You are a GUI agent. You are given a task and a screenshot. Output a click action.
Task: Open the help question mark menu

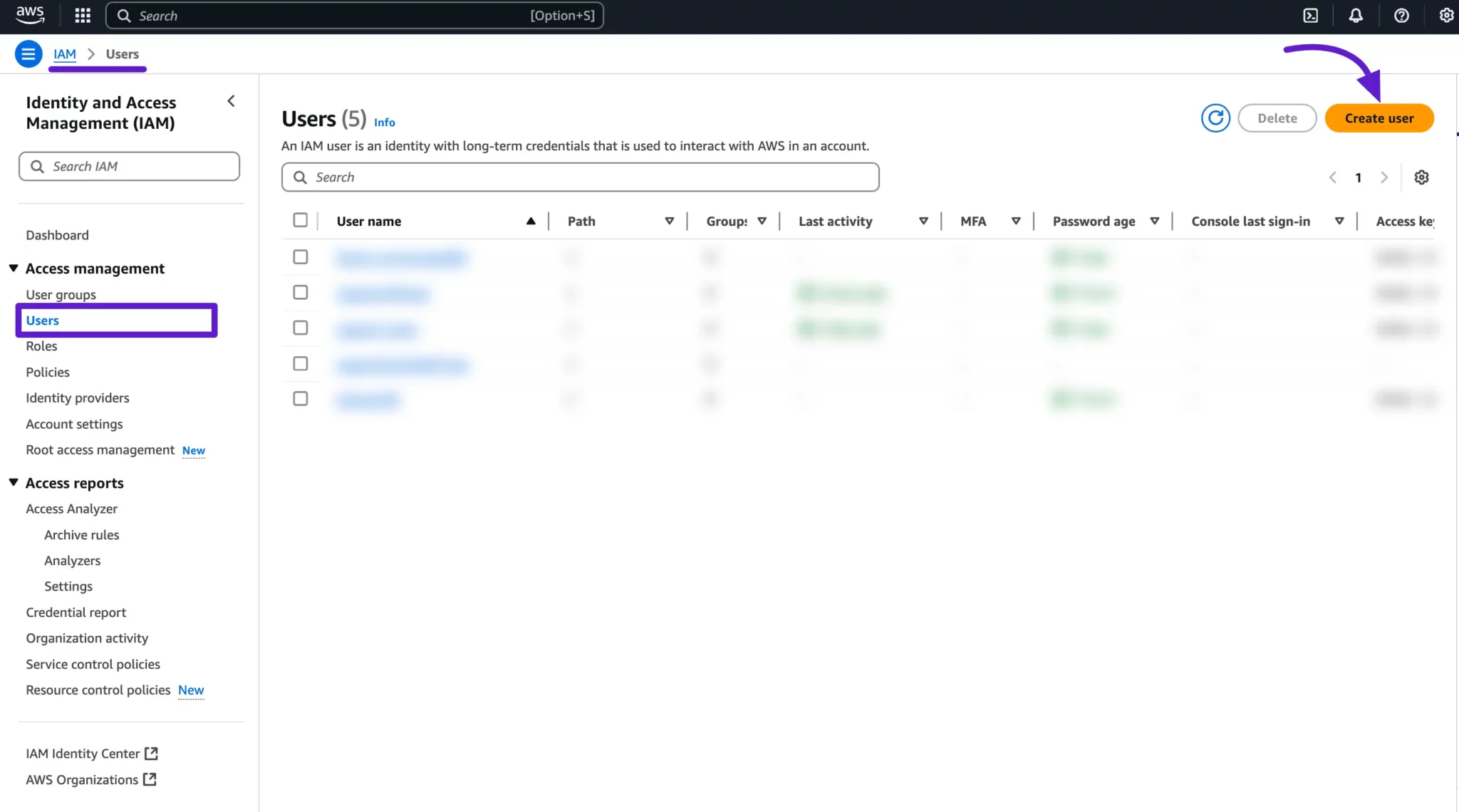[1401, 16]
